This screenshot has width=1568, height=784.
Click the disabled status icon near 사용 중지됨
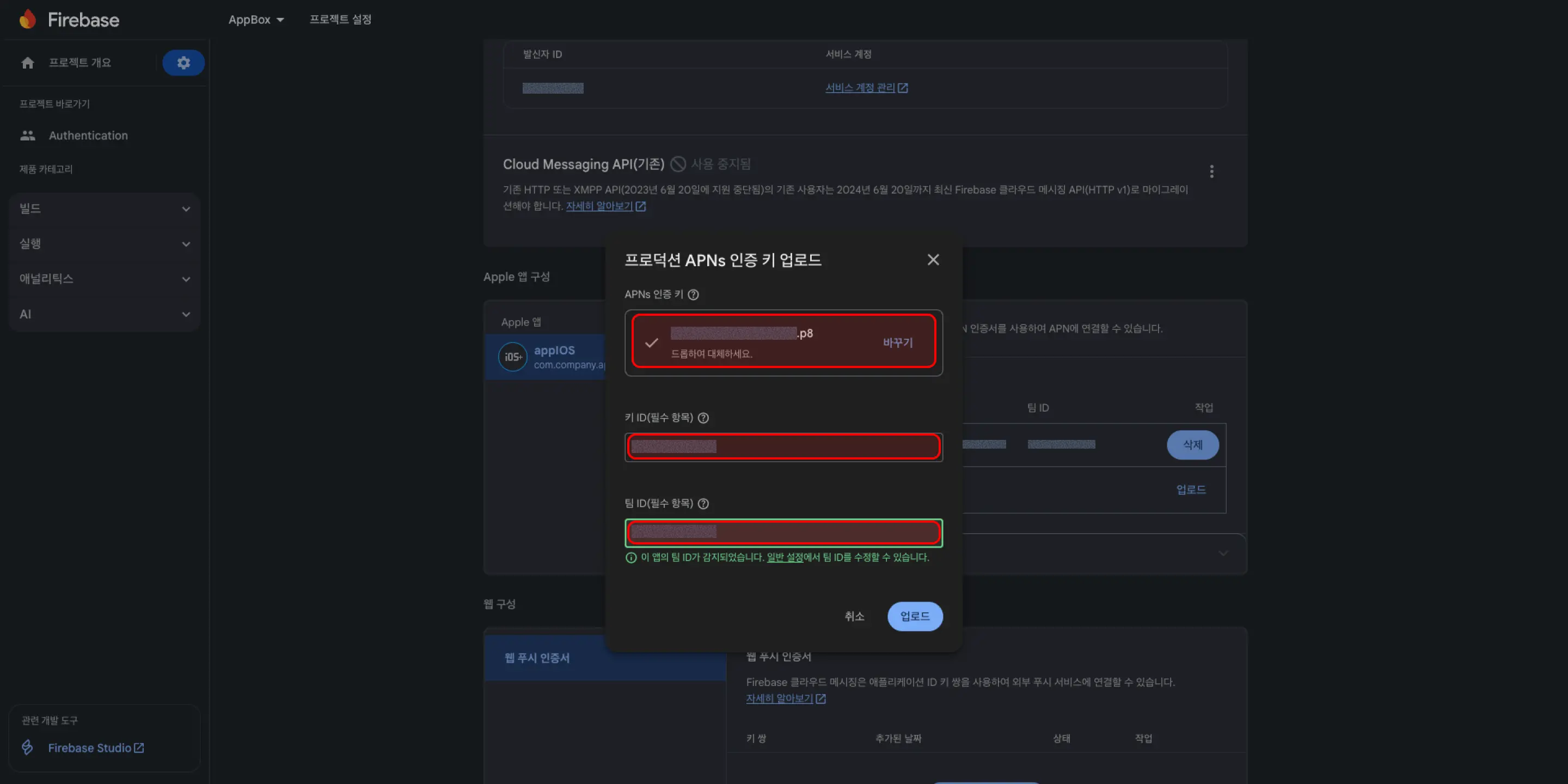[x=678, y=164]
